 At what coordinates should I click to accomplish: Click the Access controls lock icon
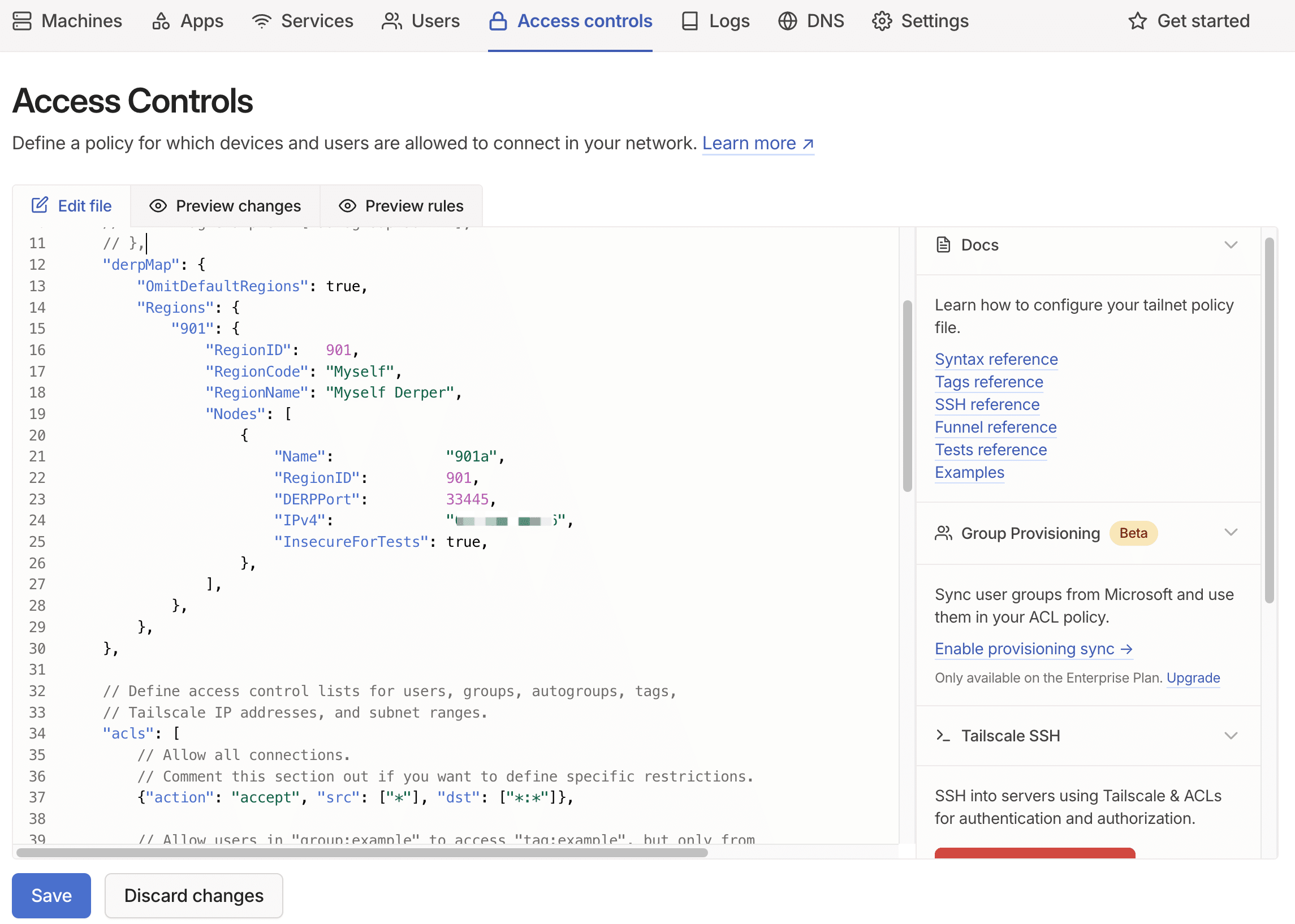coord(498,21)
